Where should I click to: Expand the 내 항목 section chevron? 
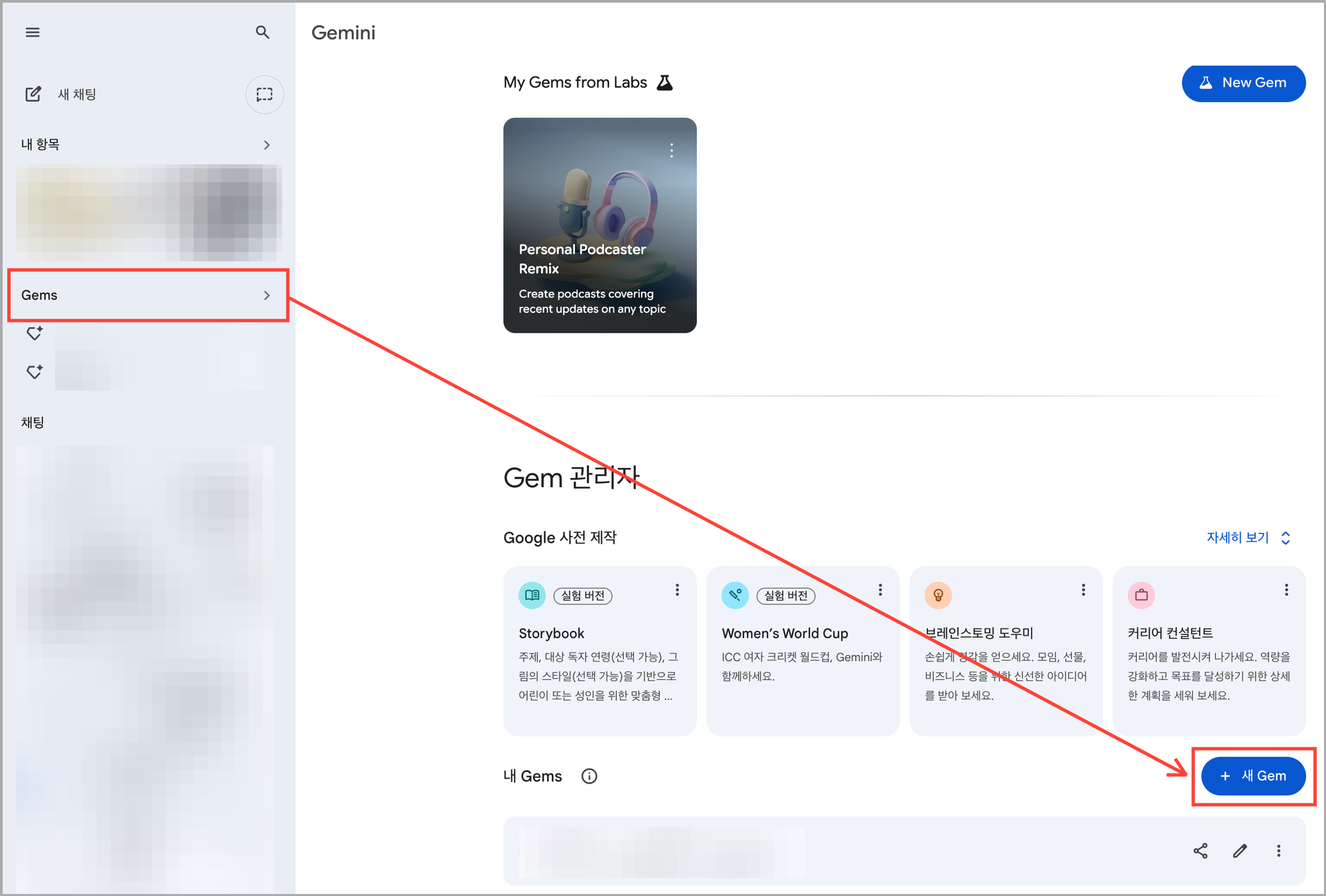pos(267,145)
